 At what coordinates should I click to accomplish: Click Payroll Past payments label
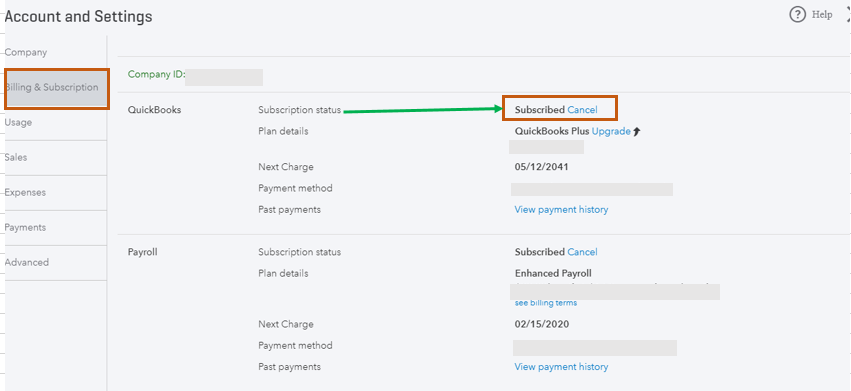coord(289,367)
